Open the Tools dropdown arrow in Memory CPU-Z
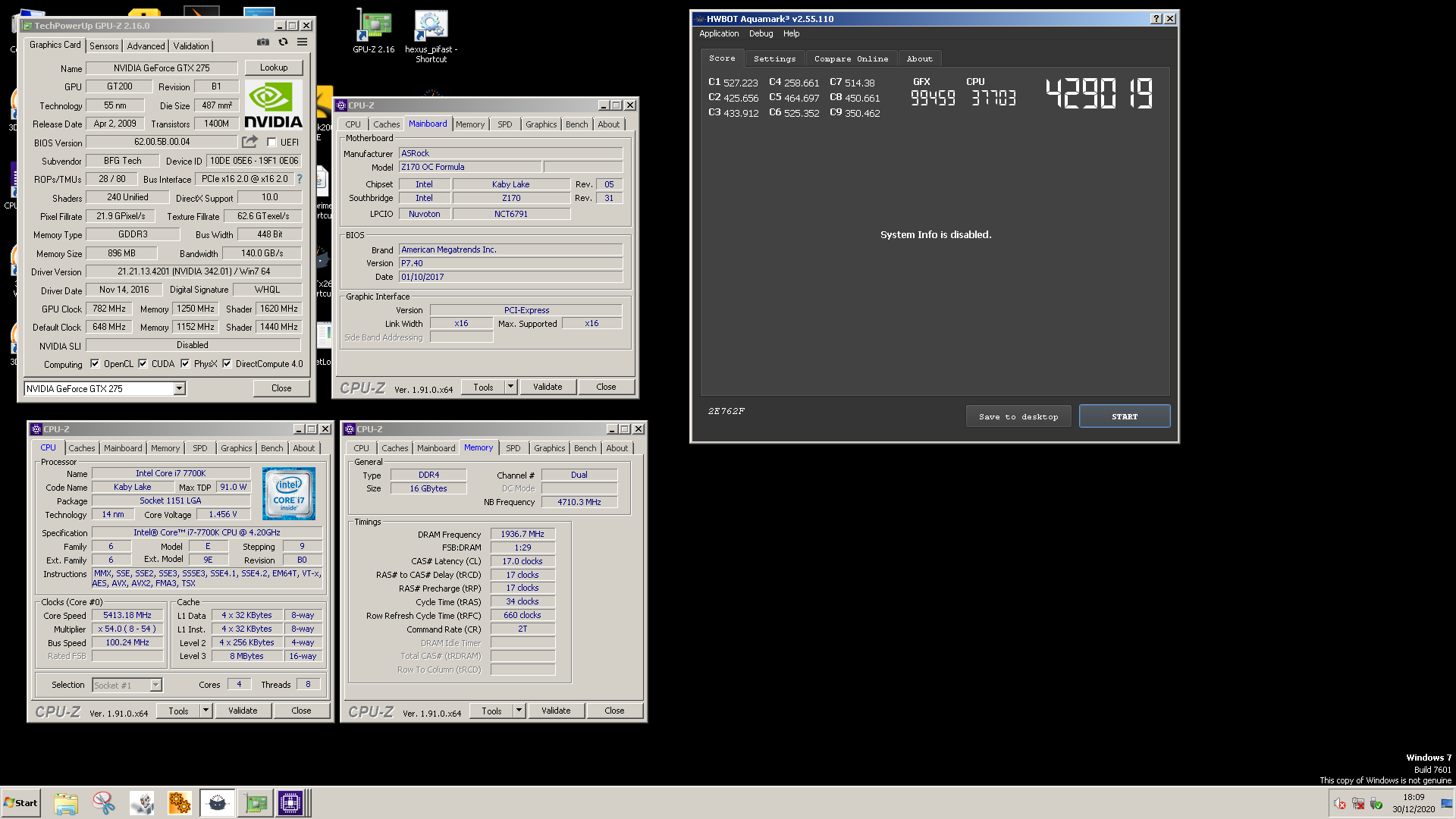Viewport: 1456px width, 819px height. pos(519,711)
